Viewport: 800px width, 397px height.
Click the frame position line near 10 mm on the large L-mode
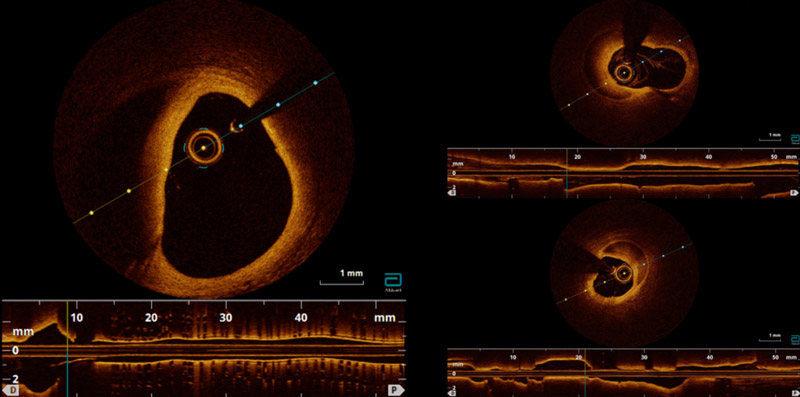67,348
